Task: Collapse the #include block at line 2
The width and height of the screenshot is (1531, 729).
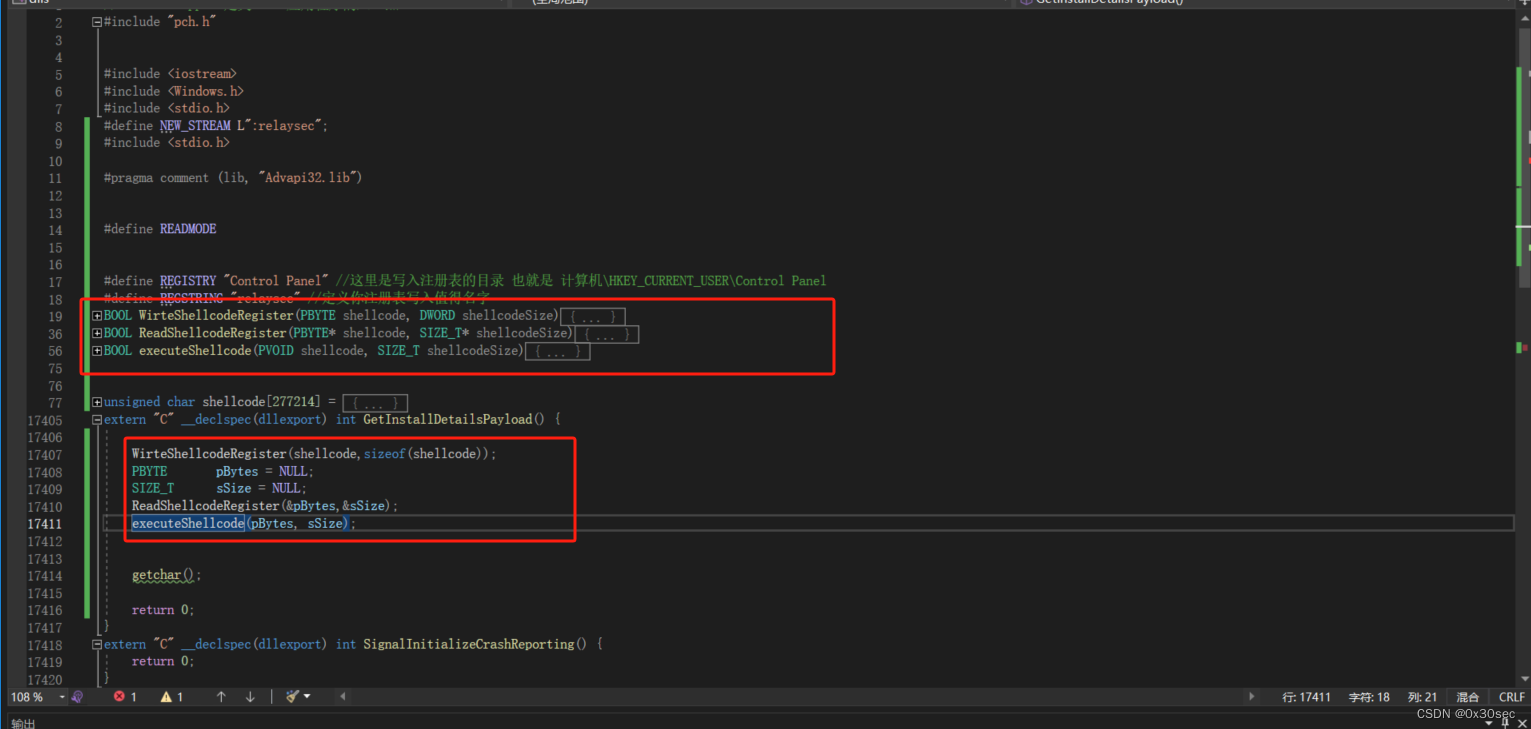Action: coord(97,22)
